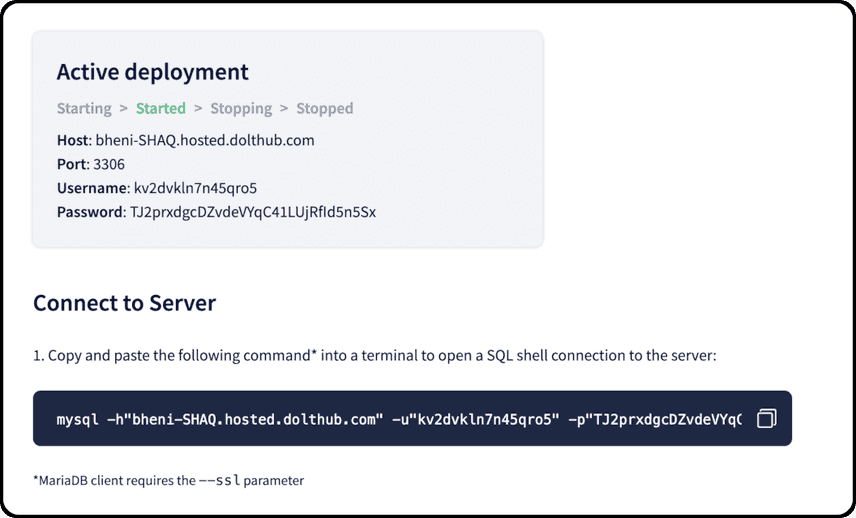The width and height of the screenshot is (856, 518).
Task: Click the --ssl parameter text
Action: click(219, 480)
